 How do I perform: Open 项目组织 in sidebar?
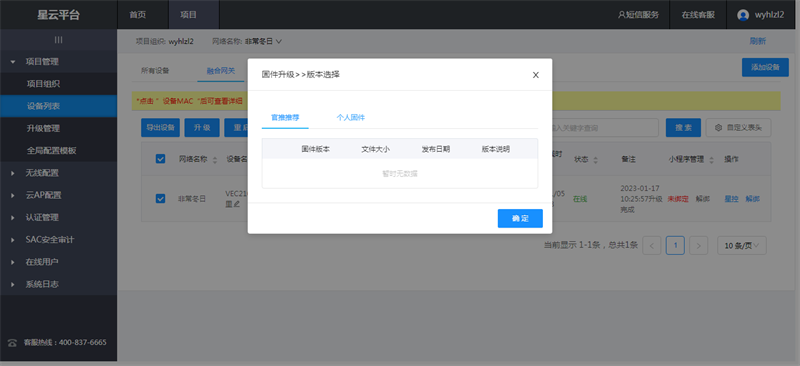click(x=59, y=84)
